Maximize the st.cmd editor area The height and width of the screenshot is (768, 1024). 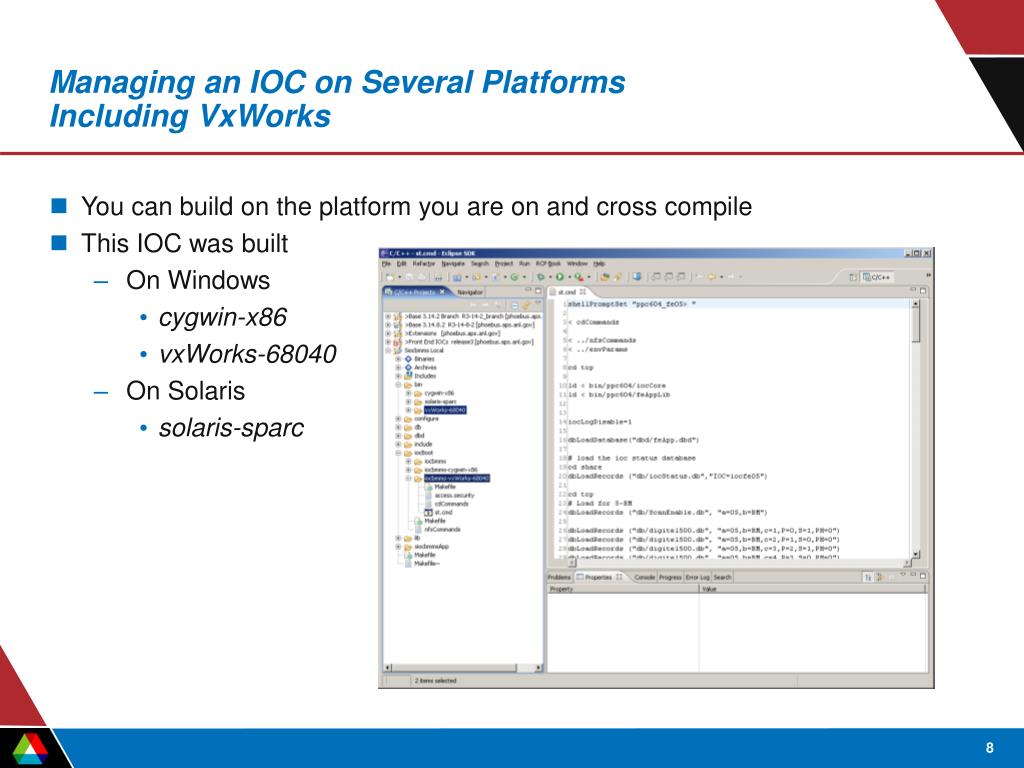pyautogui.click(x=923, y=291)
